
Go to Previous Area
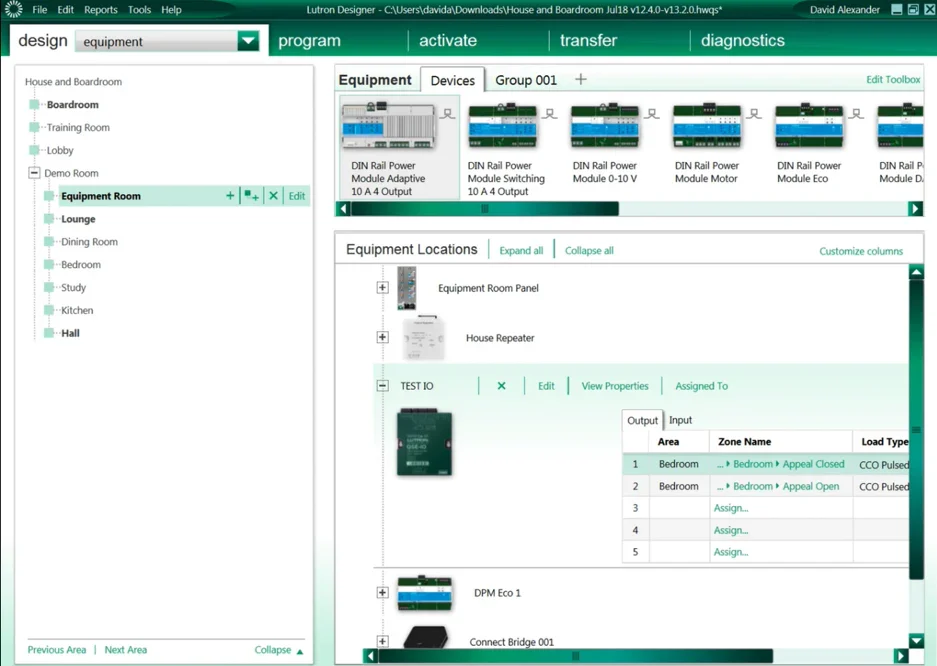click(57, 650)
